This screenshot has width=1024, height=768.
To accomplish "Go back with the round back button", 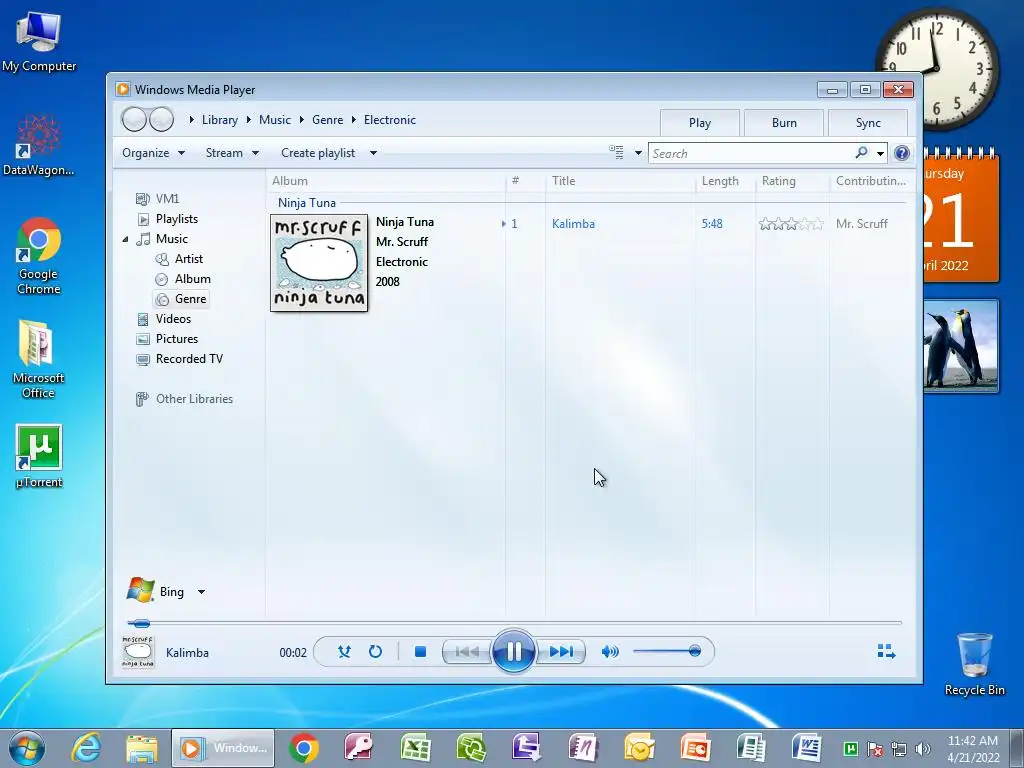I will (x=134, y=120).
